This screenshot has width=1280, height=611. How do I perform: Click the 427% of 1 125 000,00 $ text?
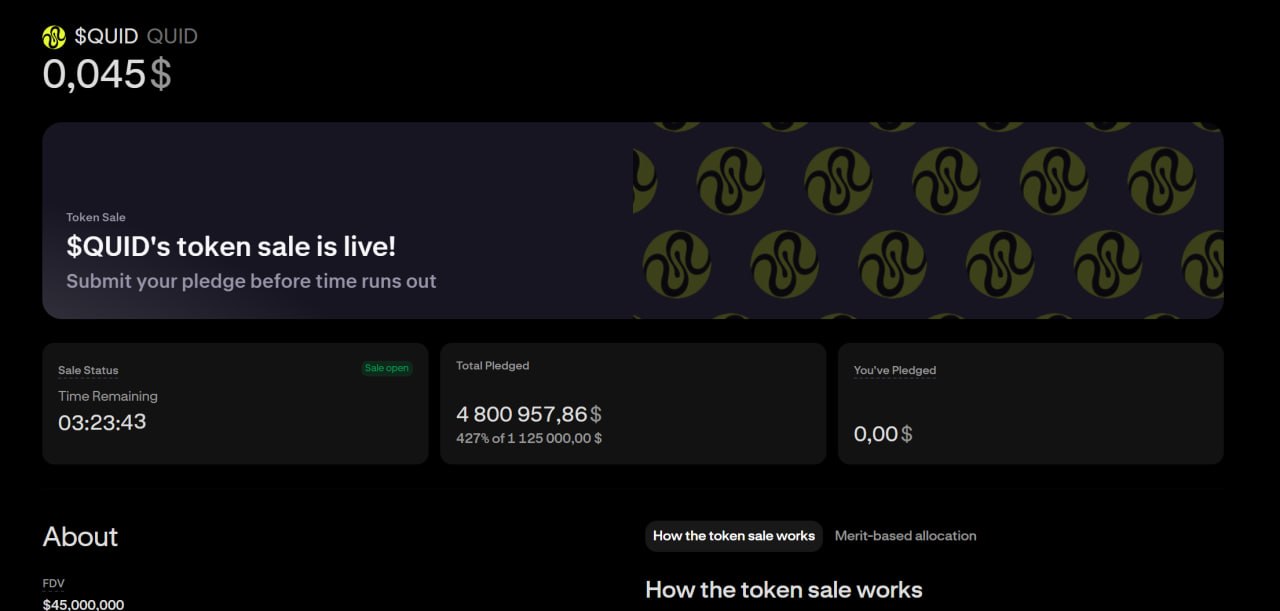point(529,438)
